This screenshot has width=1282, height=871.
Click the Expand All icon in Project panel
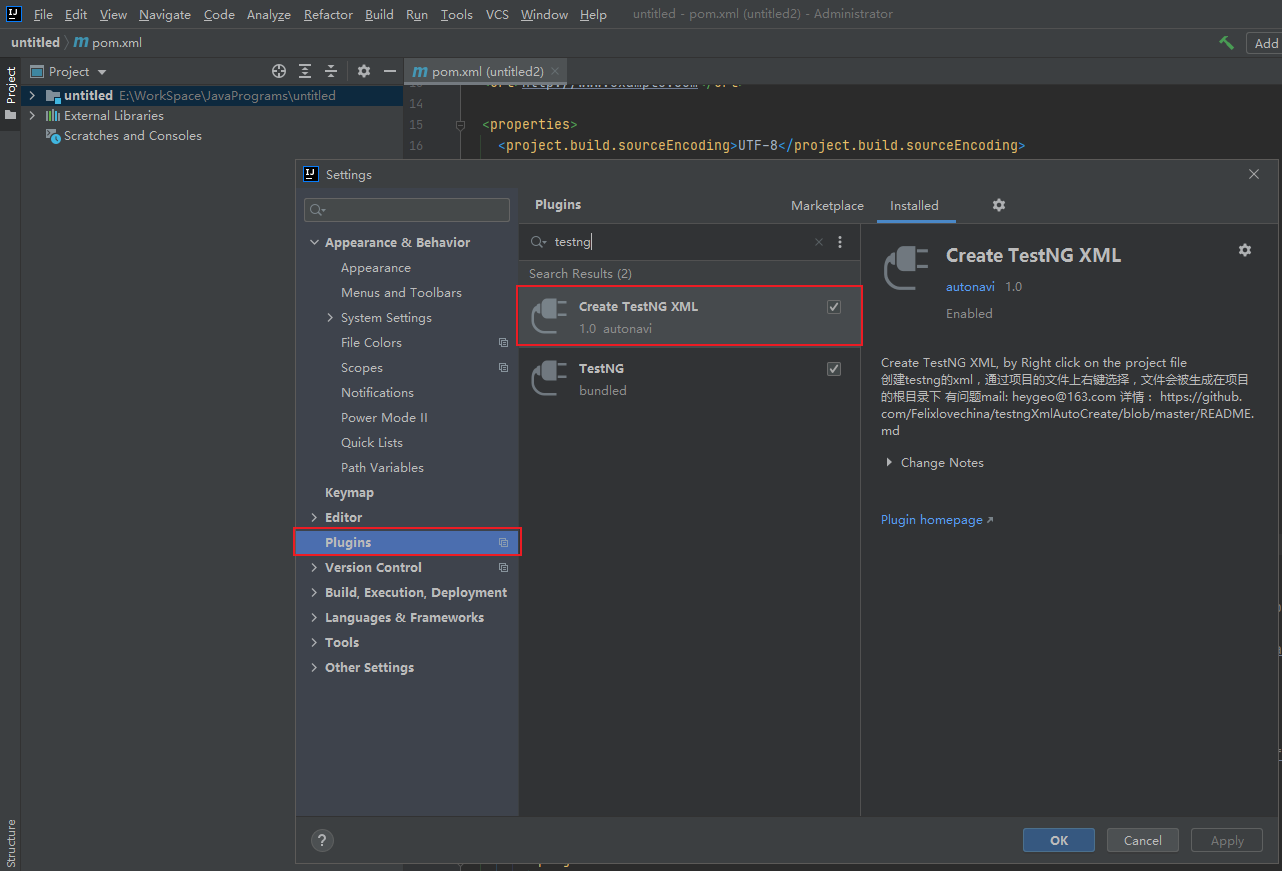point(305,71)
